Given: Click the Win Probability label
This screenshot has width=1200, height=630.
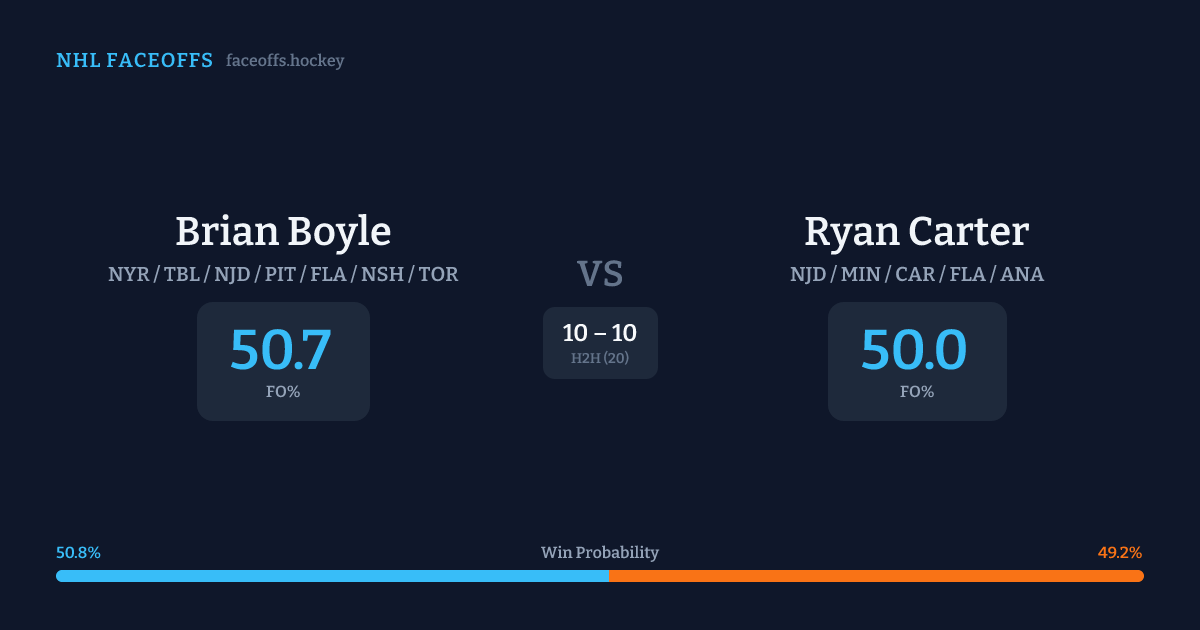Looking at the screenshot, I should pyautogui.click(x=600, y=553).
